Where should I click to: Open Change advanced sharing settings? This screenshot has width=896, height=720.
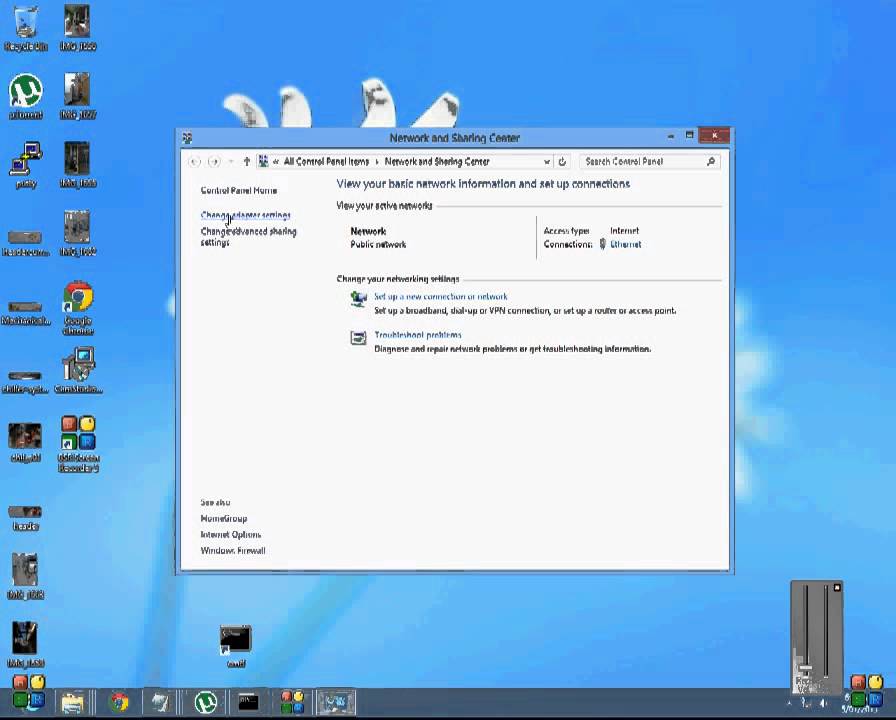(249, 237)
